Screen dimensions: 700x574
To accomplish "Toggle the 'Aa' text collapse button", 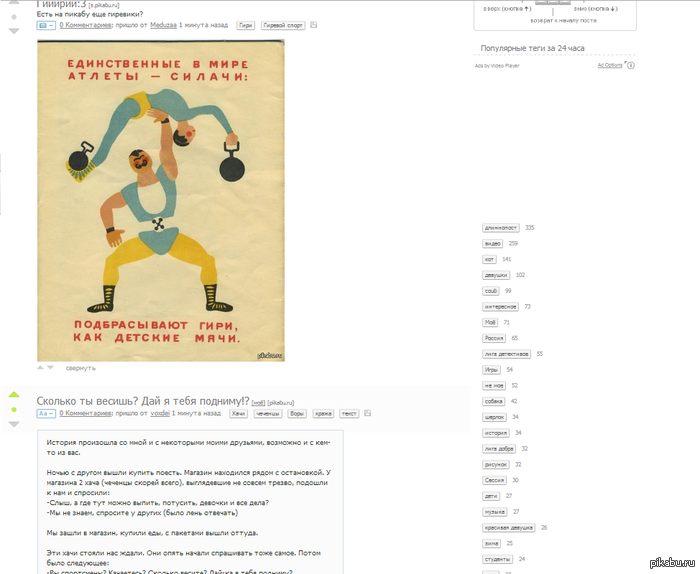I will point(46,413).
